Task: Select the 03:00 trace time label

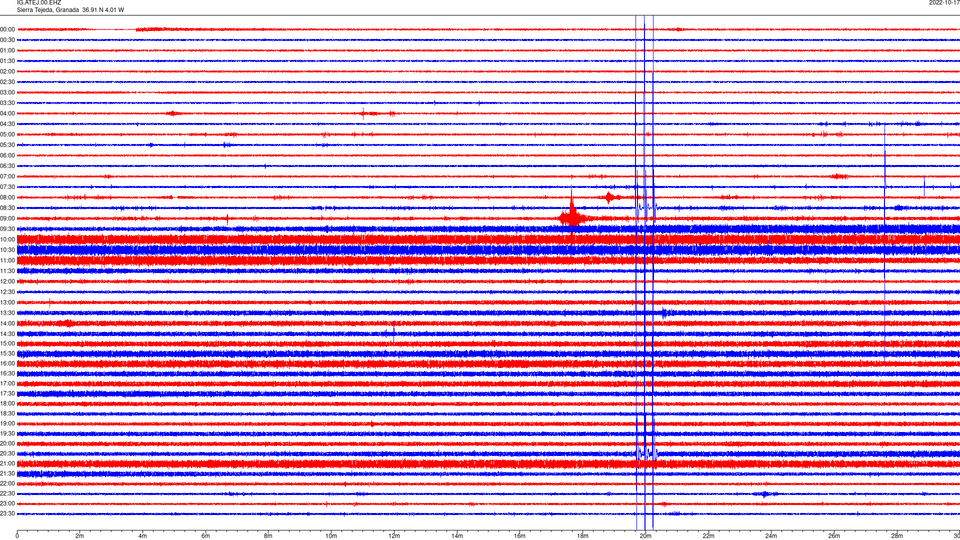Action: [x=7, y=92]
